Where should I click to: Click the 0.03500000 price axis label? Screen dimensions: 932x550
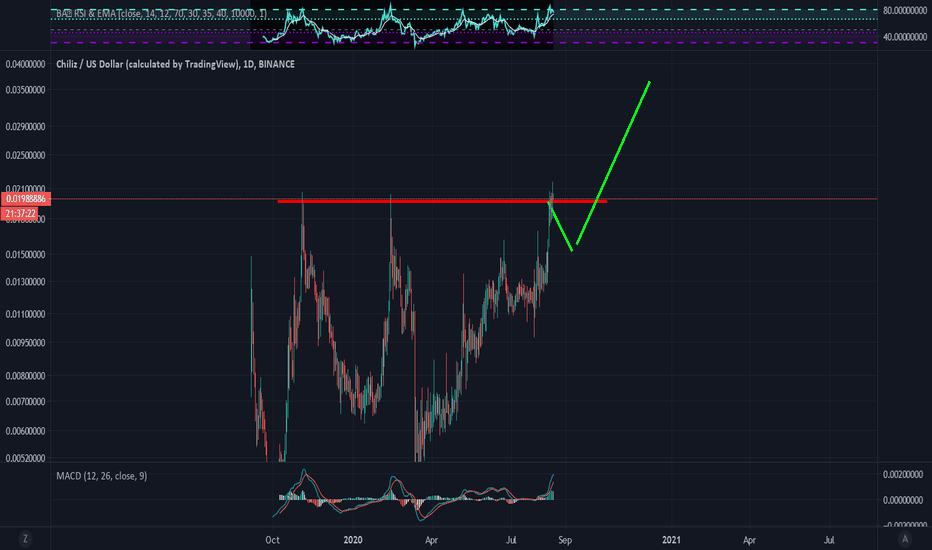[26, 90]
